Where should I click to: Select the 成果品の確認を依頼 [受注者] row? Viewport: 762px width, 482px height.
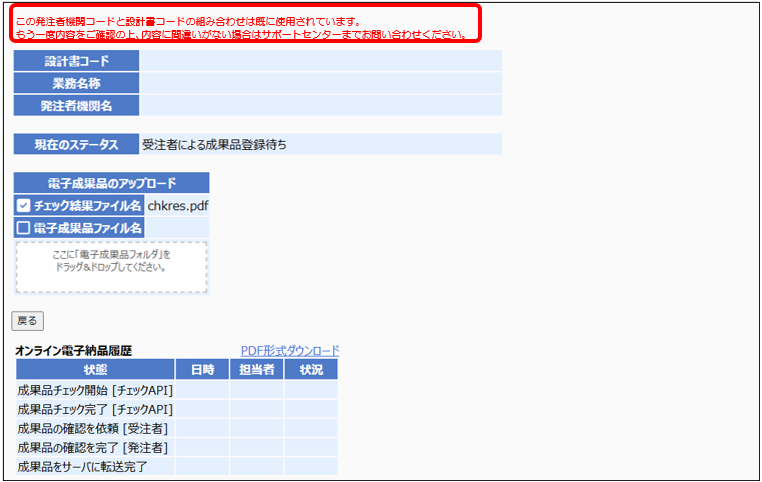click(x=93, y=428)
